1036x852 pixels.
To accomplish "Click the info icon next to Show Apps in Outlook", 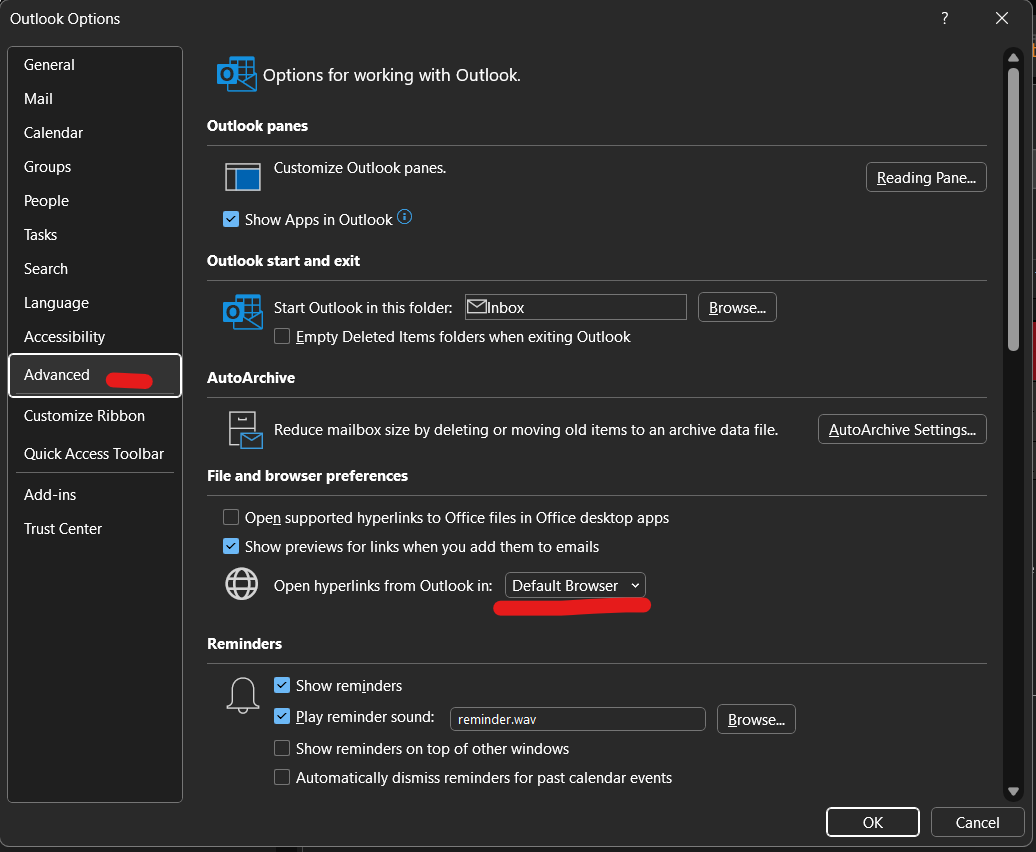I will click(x=404, y=217).
